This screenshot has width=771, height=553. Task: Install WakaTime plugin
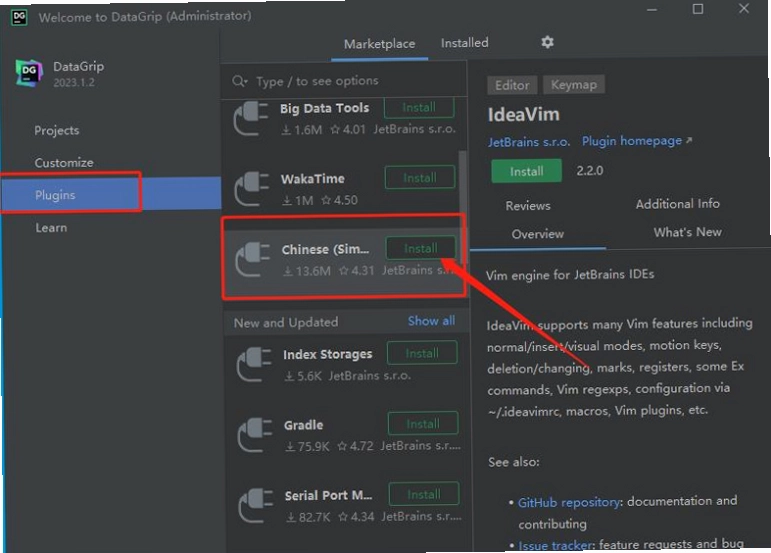pyautogui.click(x=420, y=177)
